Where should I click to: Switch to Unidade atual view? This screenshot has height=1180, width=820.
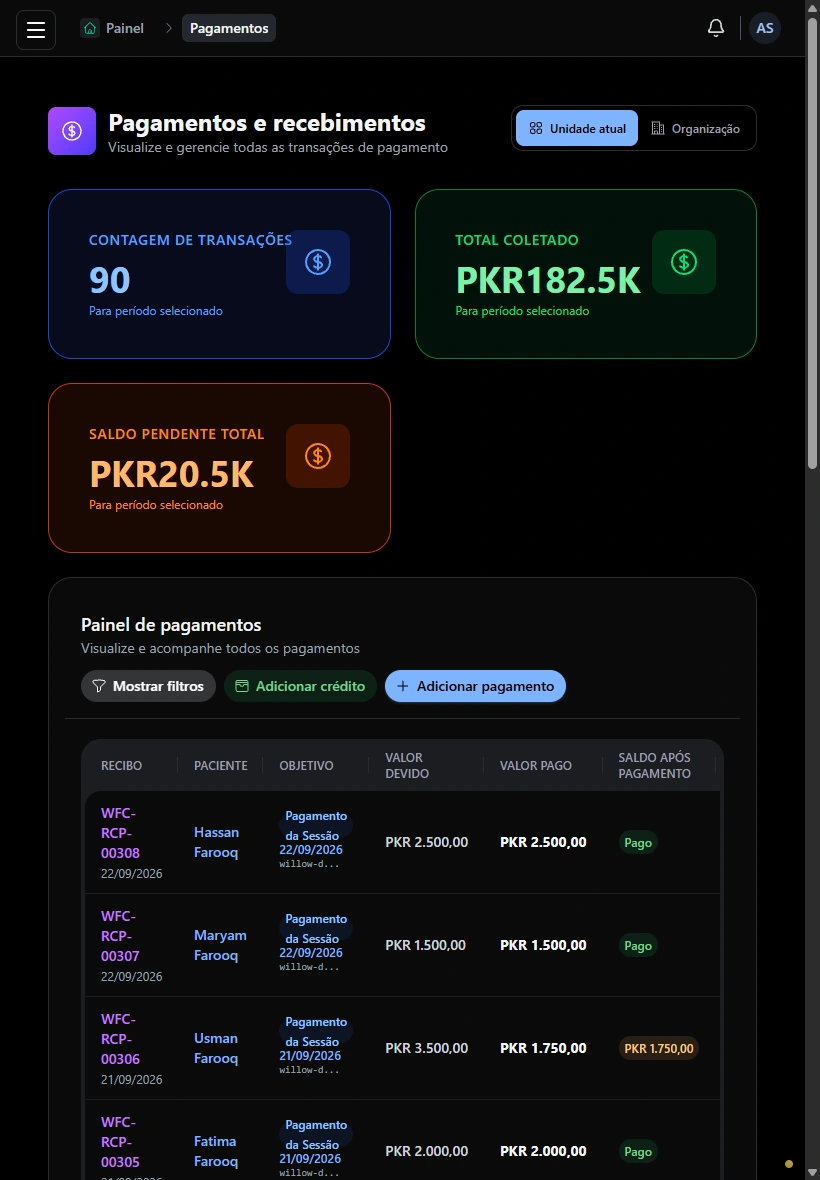click(x=577, y=129)
